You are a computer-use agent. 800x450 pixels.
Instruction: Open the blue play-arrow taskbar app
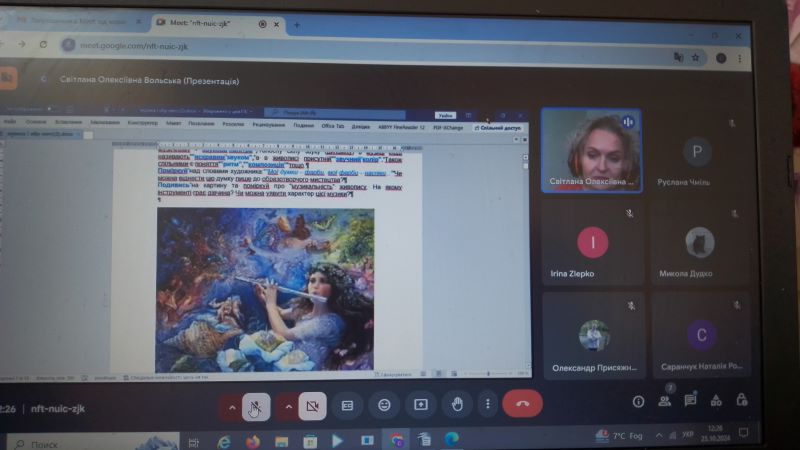click(x=337, y=440)
